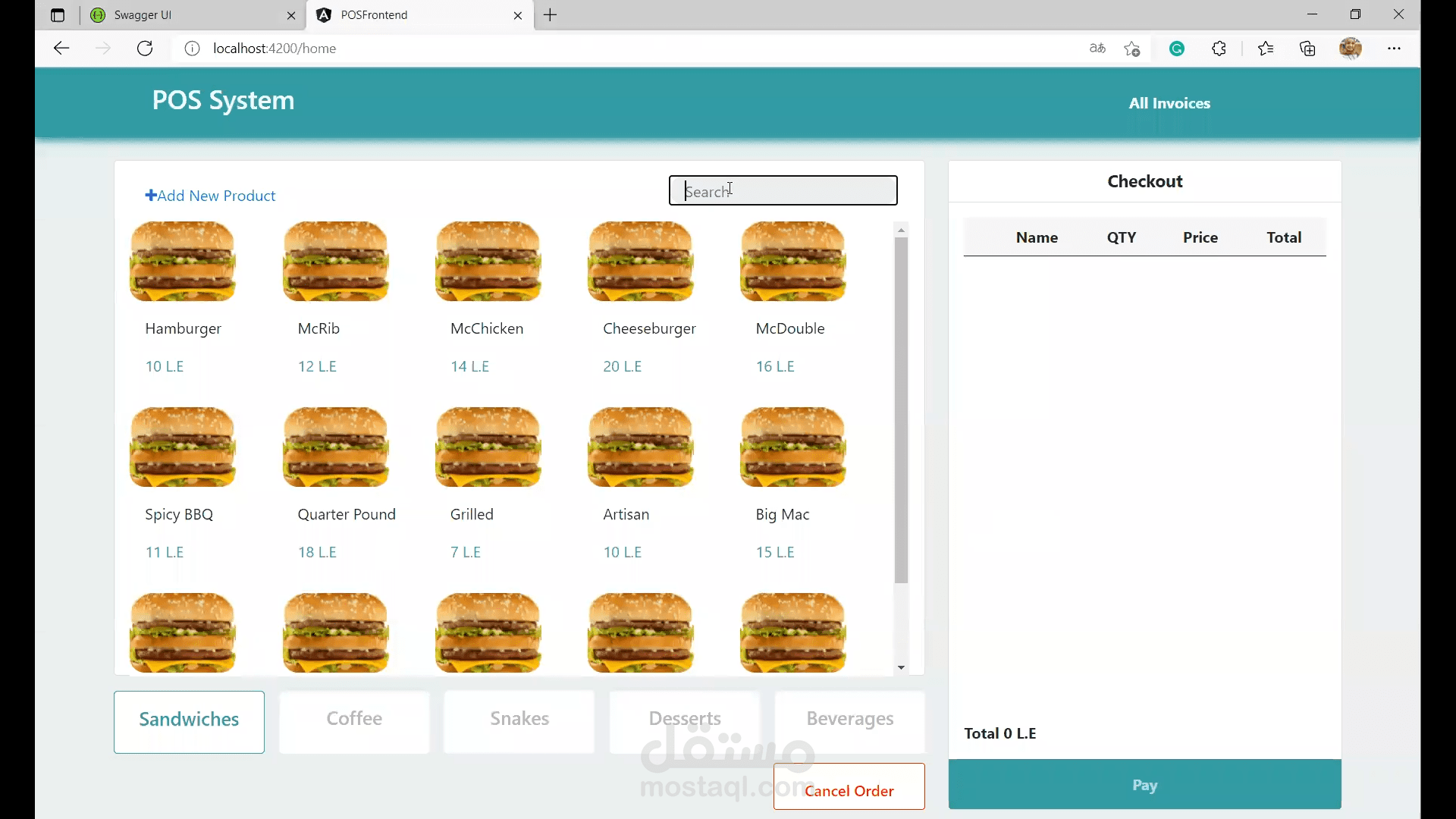This screenshot has height=819, width=1456.
Task: Close the POSFrontend tab
Action: (518, 15)
